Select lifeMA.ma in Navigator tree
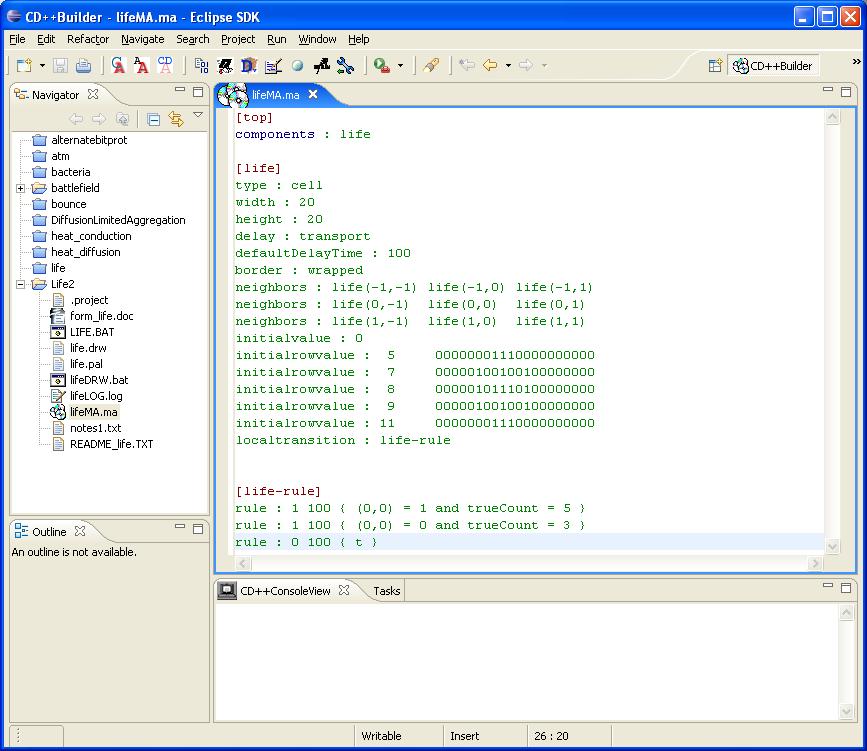The width and height of the screenshot is (867, 751). (93, 412)
